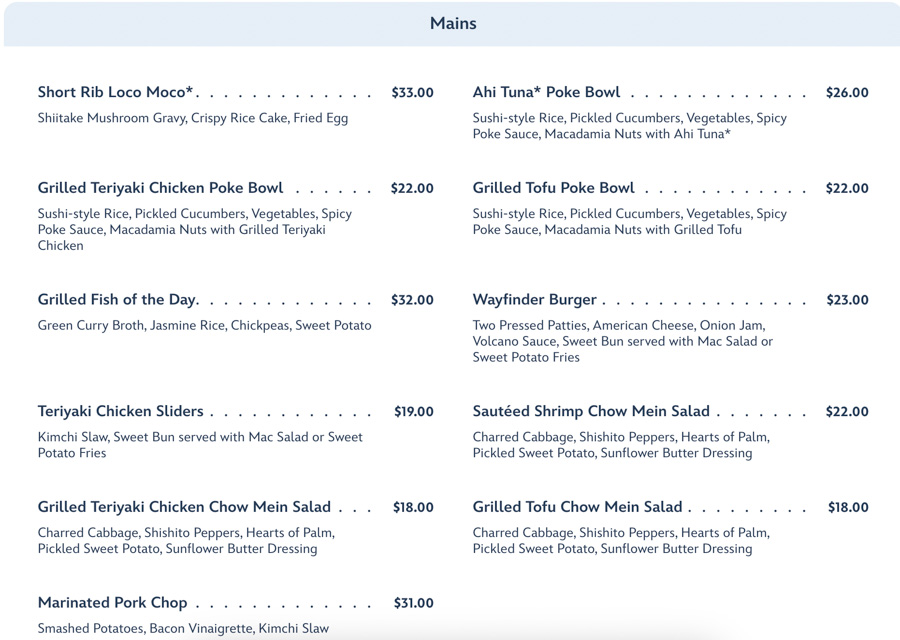900x640 pixels.
Task: Click the Marinated Pork Chop item name
Action: tap(112, 603)
